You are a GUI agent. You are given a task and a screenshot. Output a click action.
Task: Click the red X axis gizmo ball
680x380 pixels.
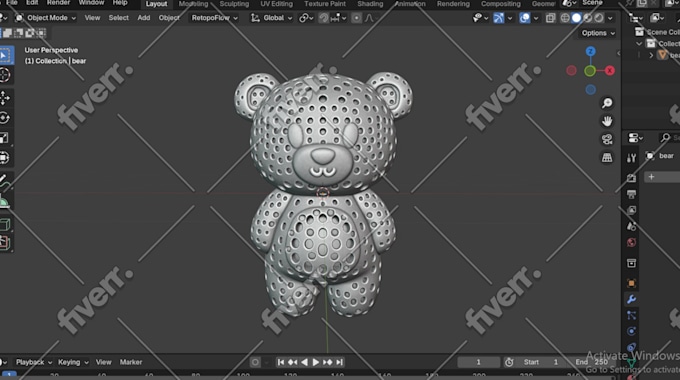point(610,71)
